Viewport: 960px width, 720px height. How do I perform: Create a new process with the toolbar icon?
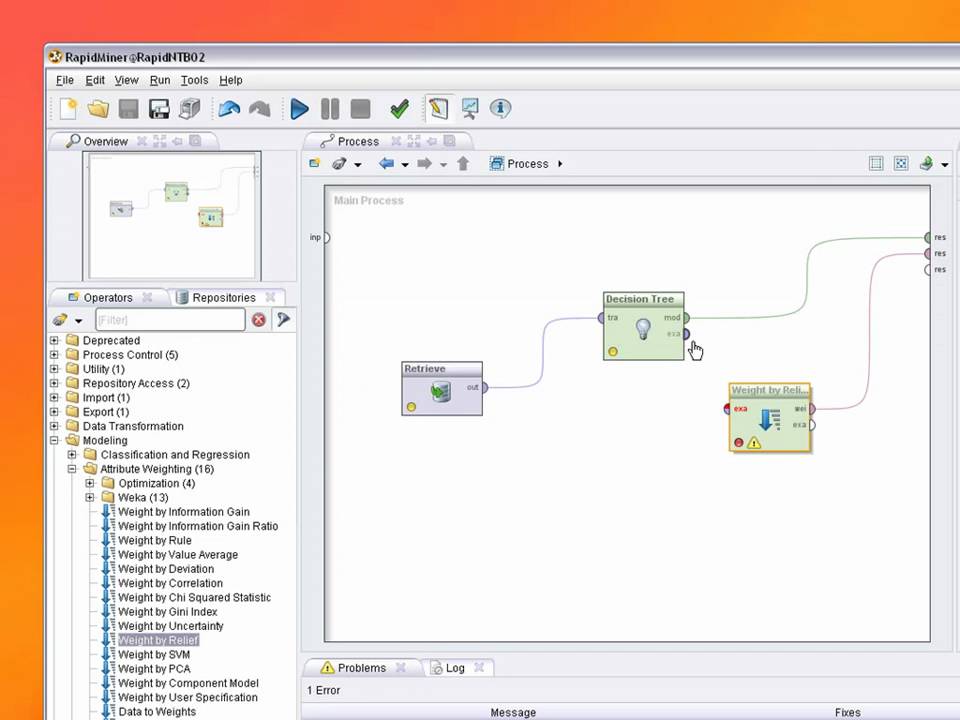click(69, 109)
